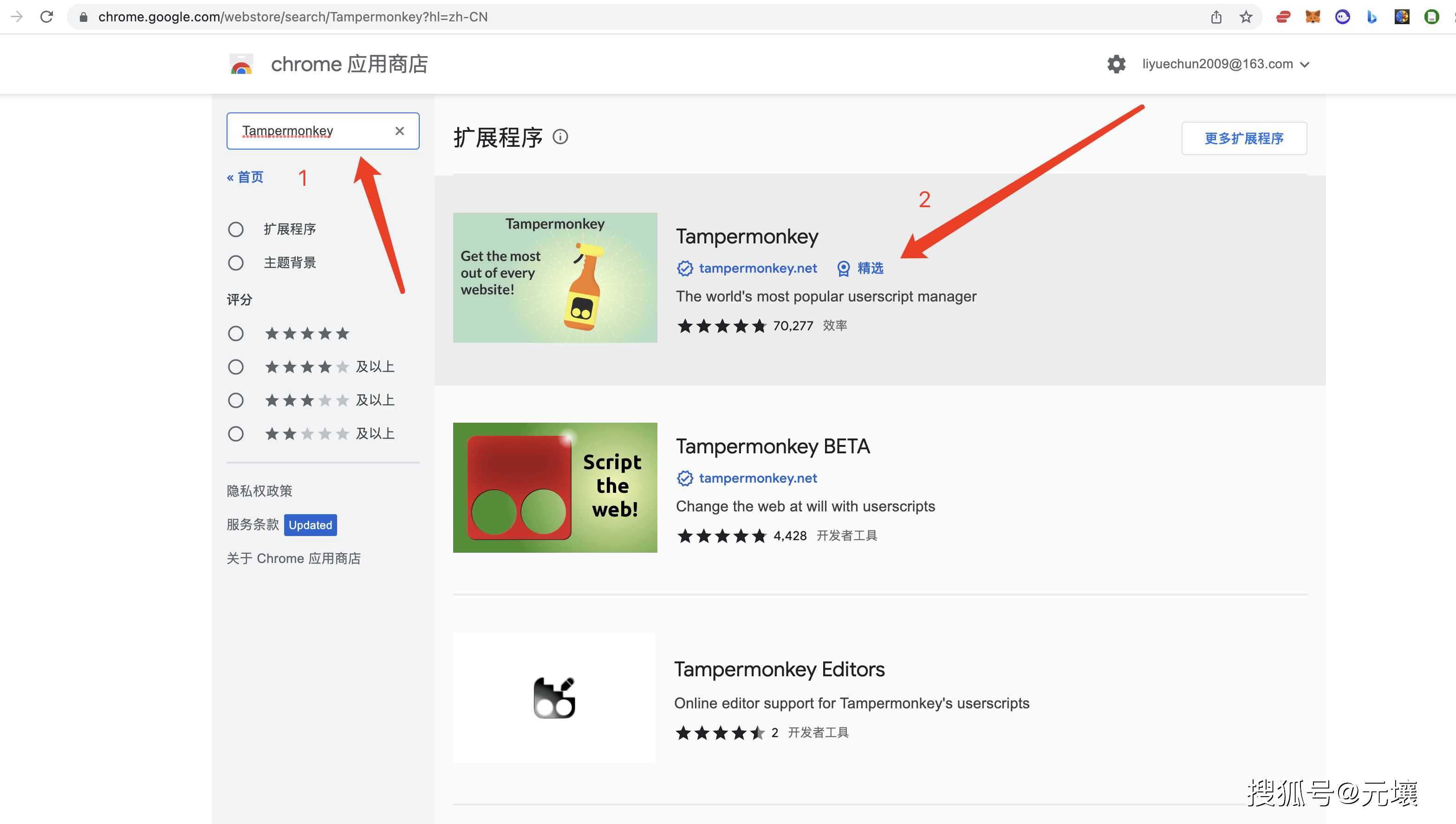Click the verified badge next to tampermonkey.net
This screenshot has height=824, width=1456.
(x=685, y=268)
